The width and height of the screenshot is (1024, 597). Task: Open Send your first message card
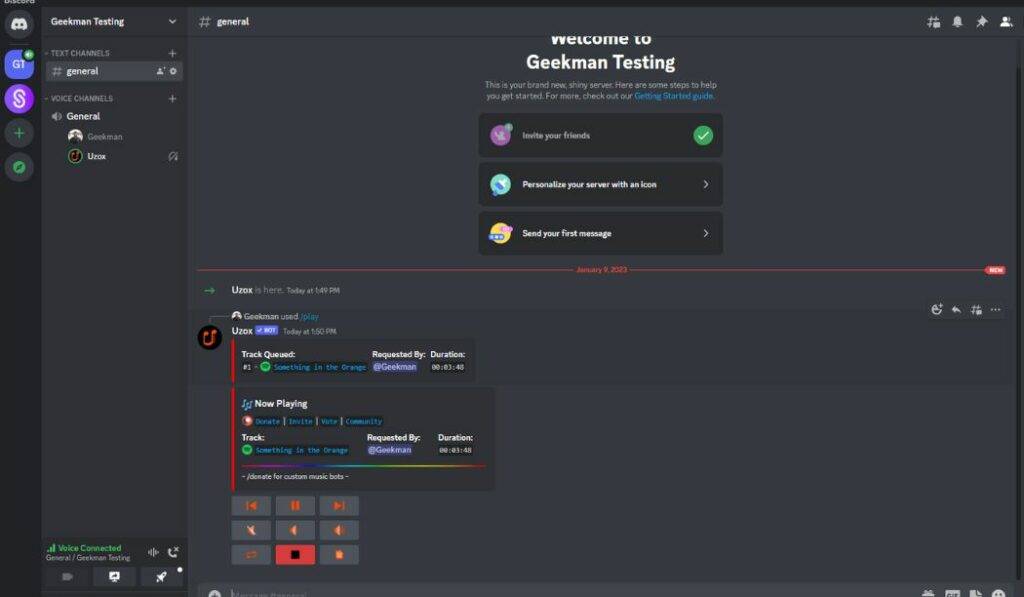pos(600,233)
